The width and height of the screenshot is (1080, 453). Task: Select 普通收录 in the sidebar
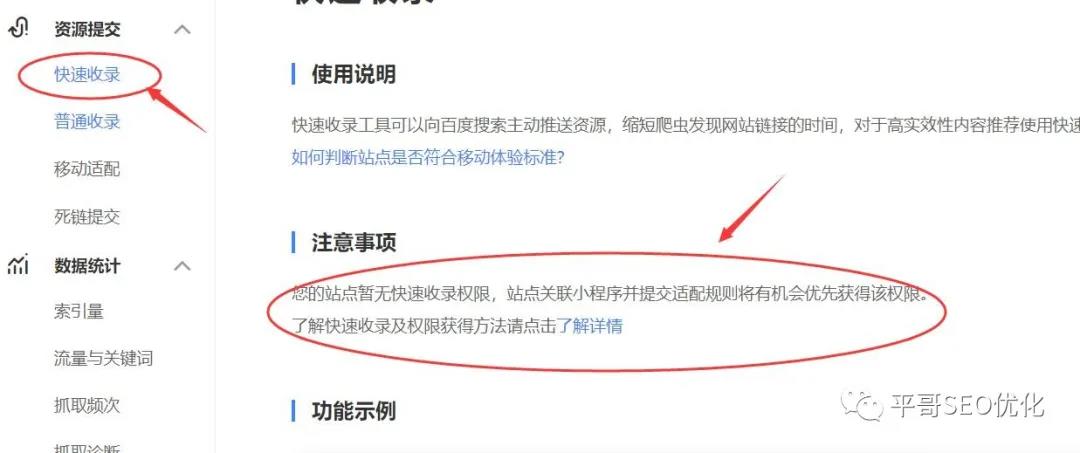point(87,122)
